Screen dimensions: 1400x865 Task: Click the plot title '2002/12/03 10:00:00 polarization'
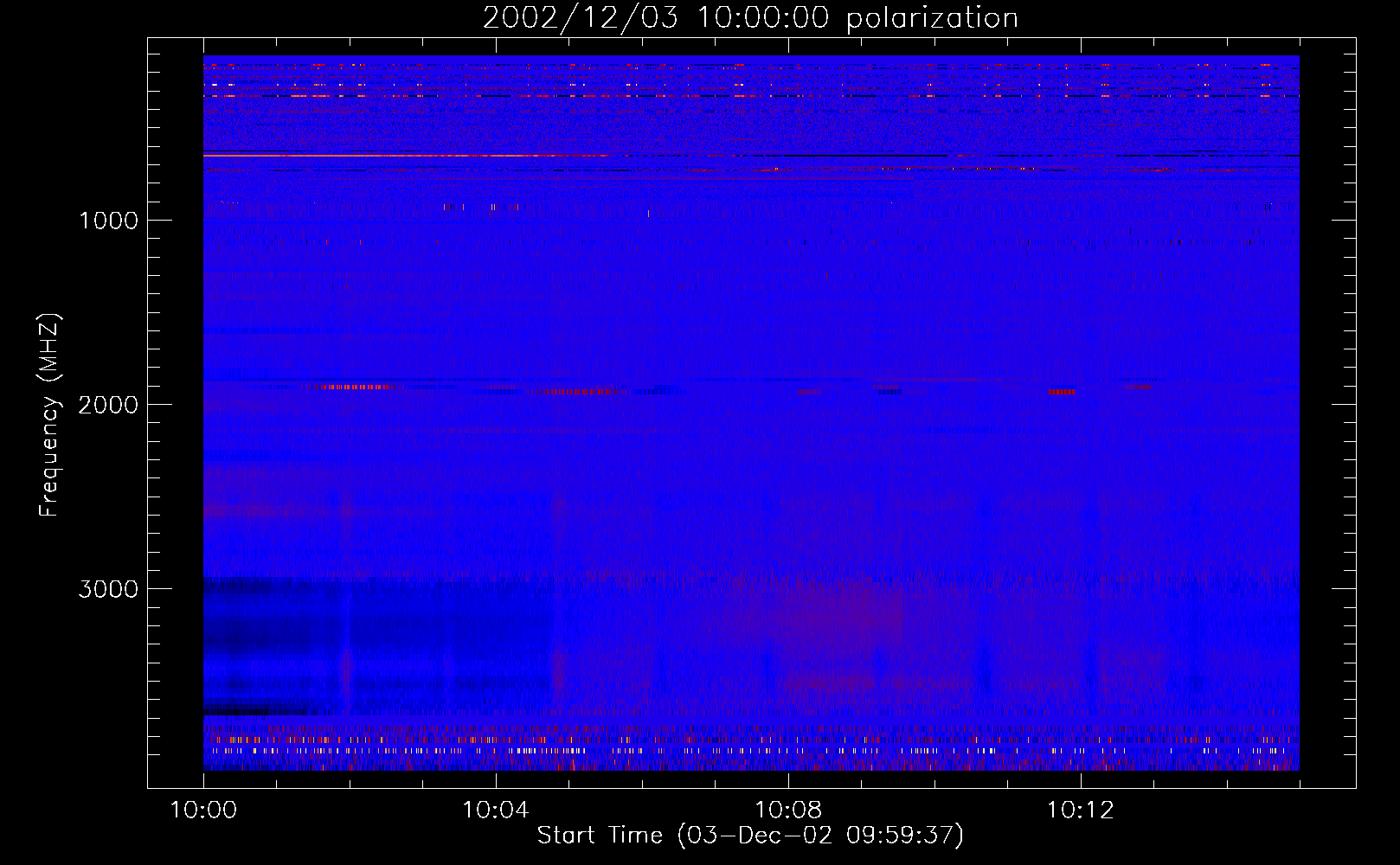[750, 18]
